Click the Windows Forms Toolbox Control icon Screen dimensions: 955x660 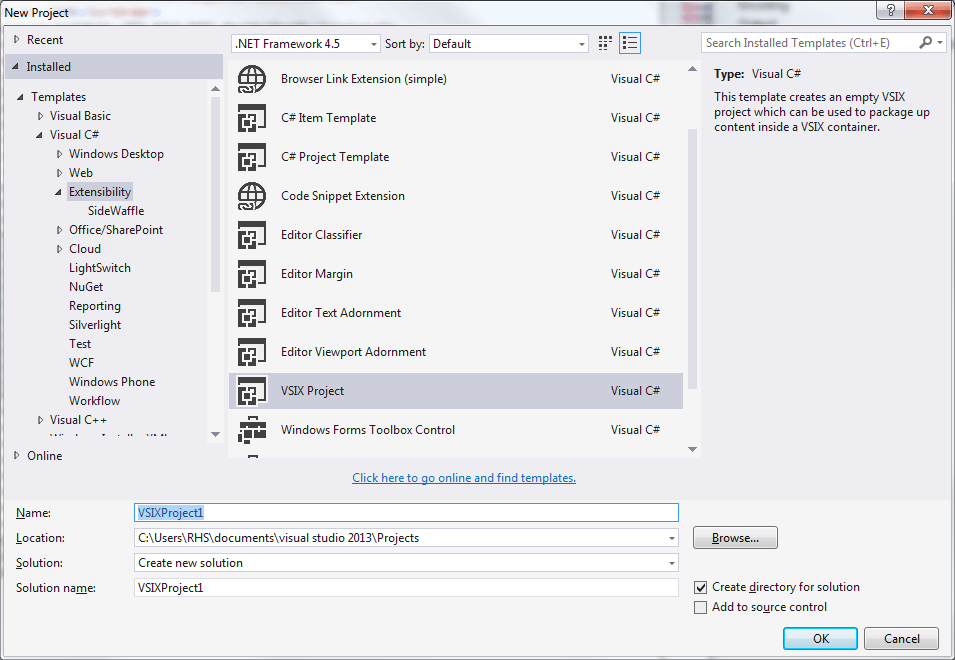point(251,430)
